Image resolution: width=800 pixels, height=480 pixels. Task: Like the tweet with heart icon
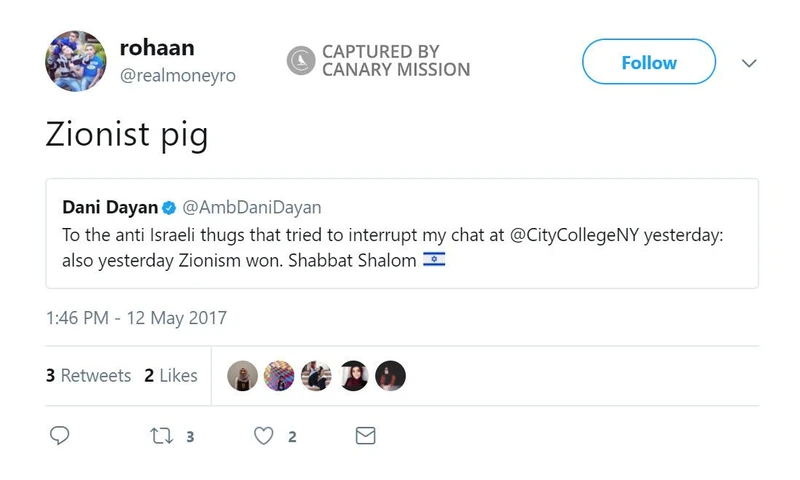coord(264,436)
